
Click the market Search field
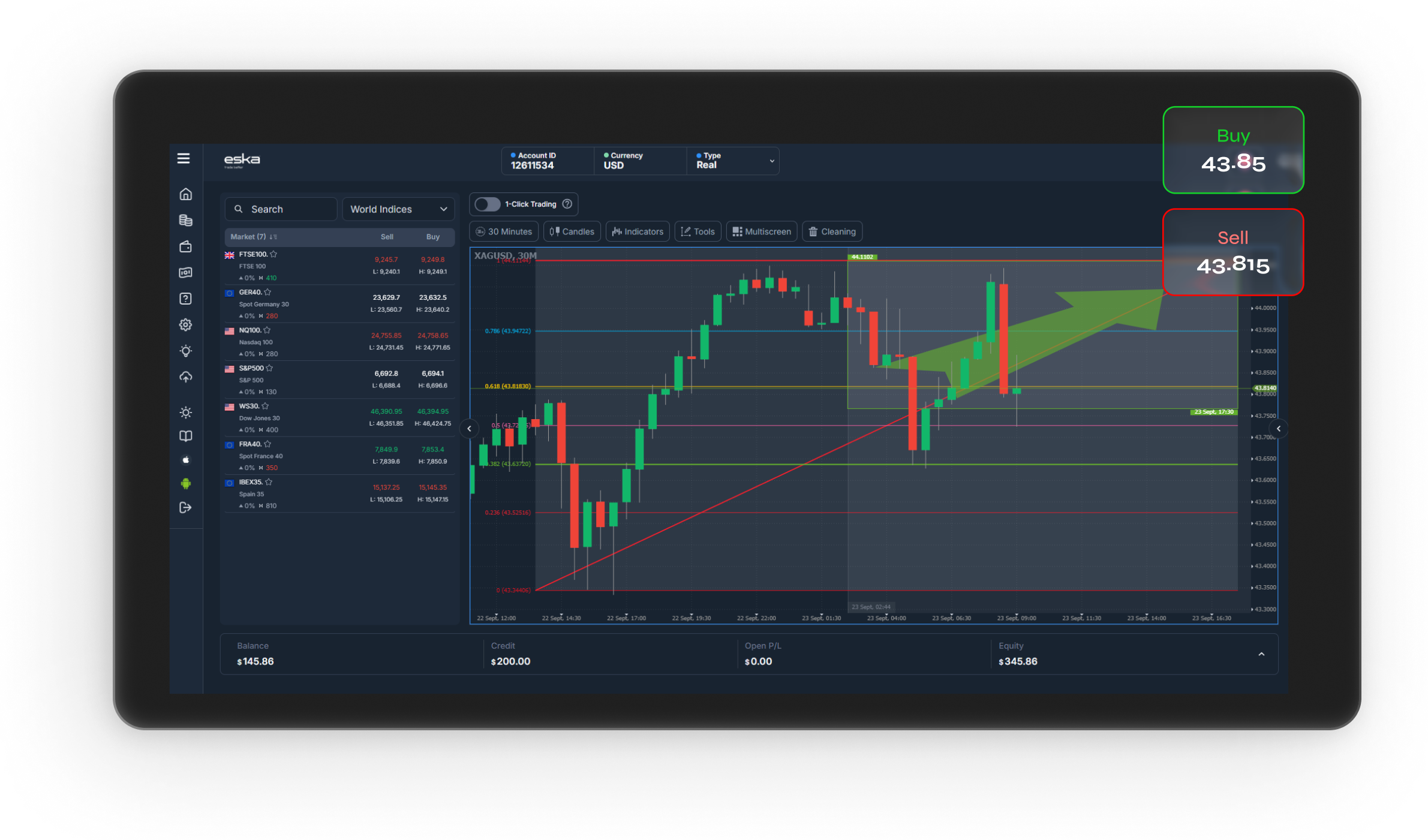(x=281, y=209)
